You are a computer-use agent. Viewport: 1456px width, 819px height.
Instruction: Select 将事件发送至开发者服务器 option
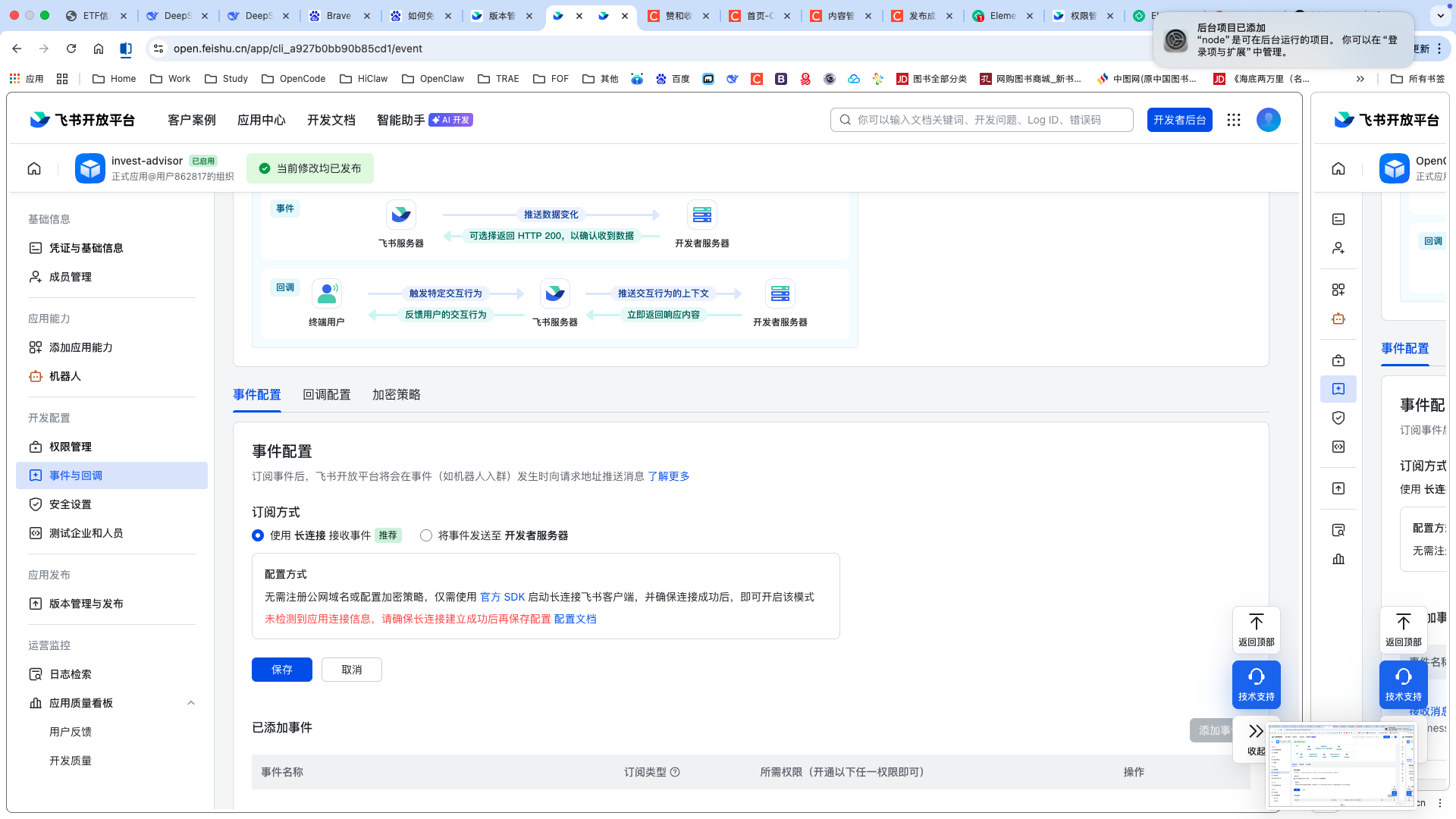coord(426,535)
